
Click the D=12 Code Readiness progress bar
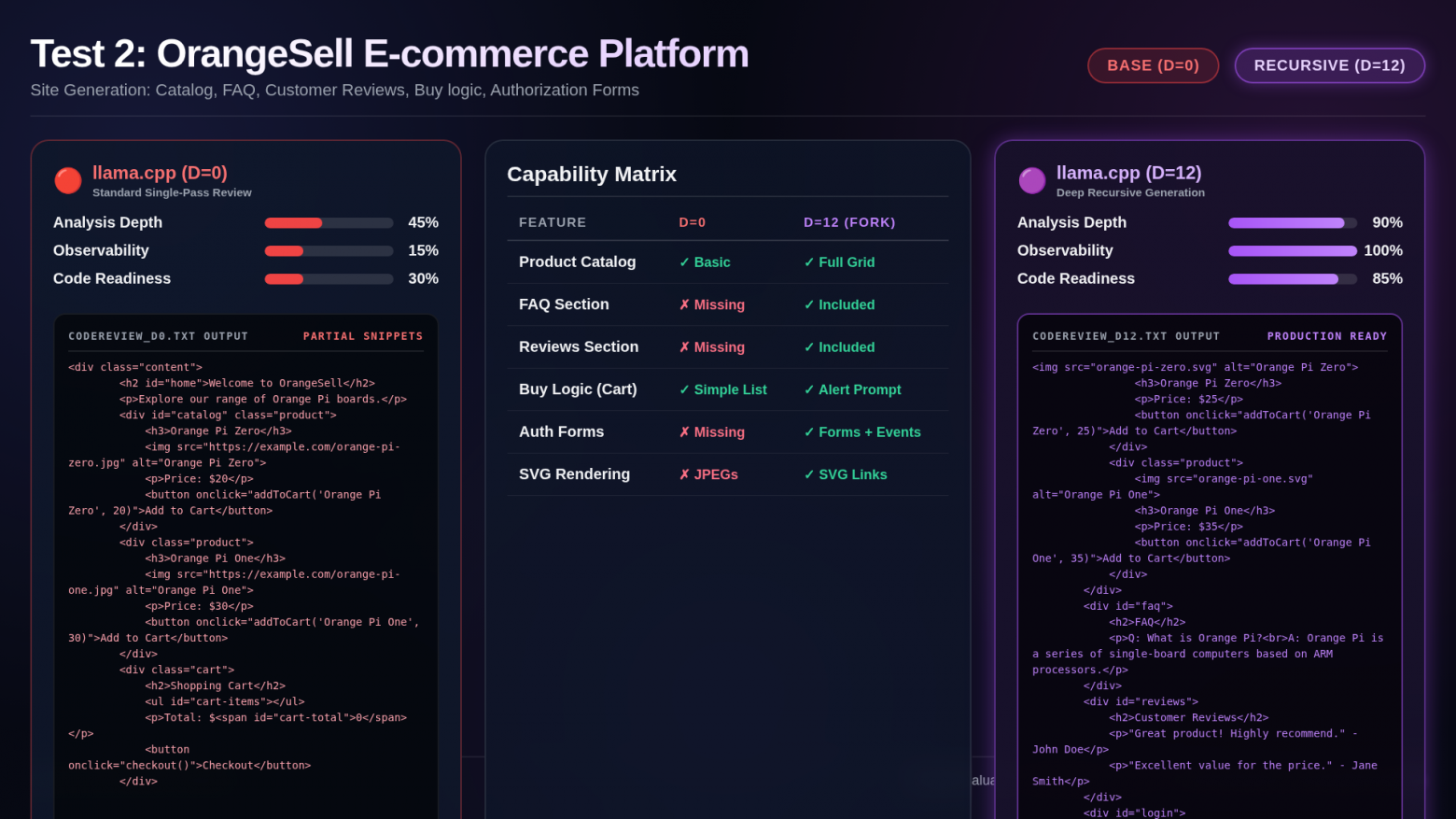tap(1293, 279)
